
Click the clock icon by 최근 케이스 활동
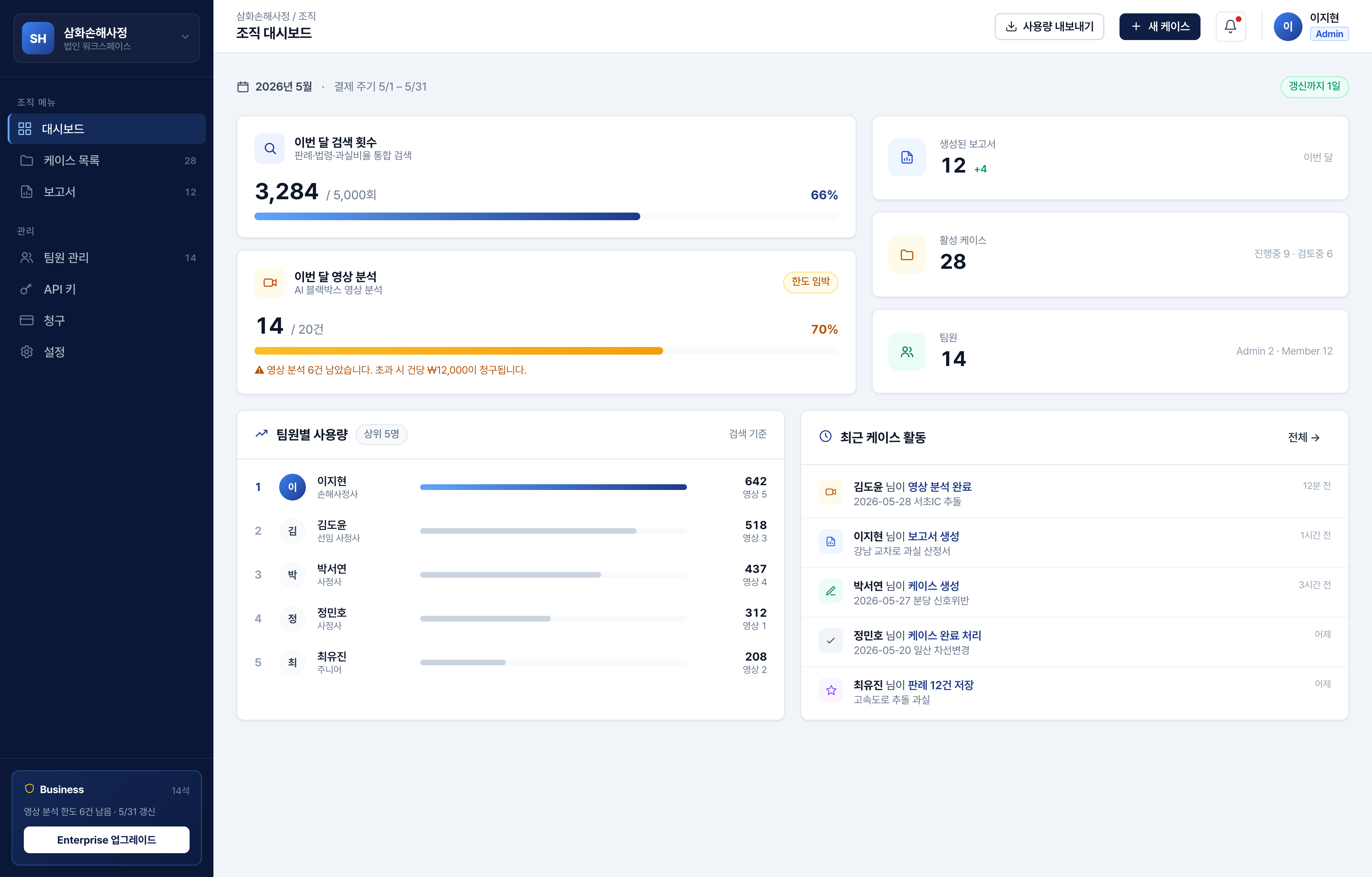pyautogui.click(x=825, y=437)
